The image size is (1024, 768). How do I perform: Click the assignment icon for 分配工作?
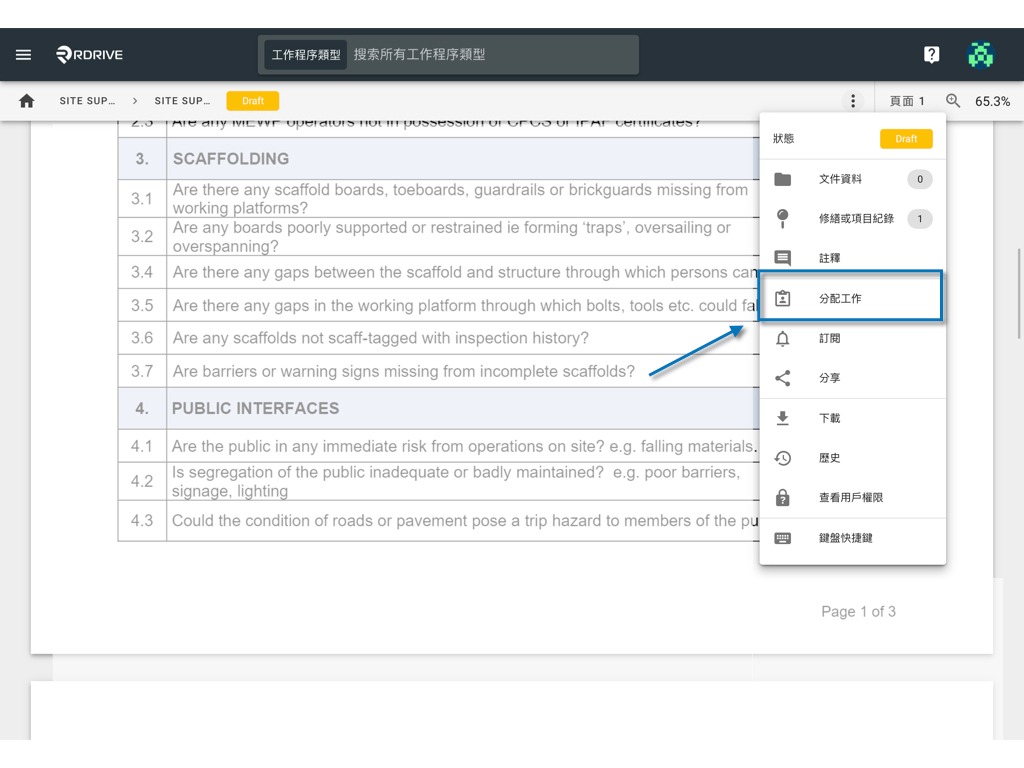coord(782,298)
